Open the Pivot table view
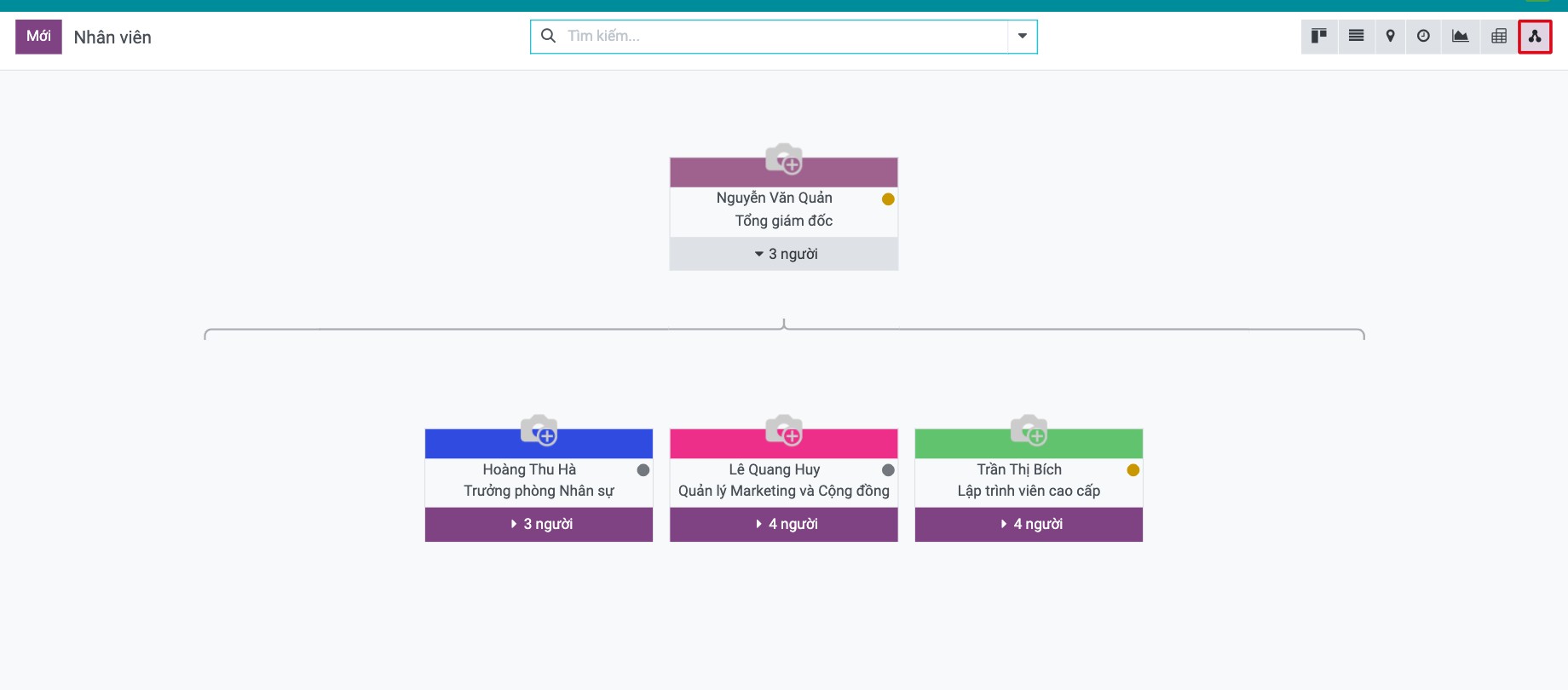 point(1499,36)
